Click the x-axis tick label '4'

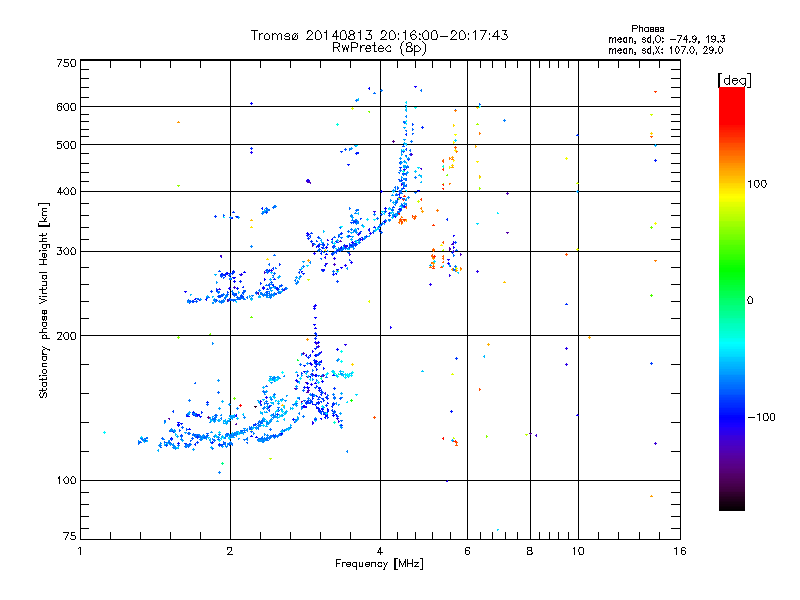pos(380,551)
